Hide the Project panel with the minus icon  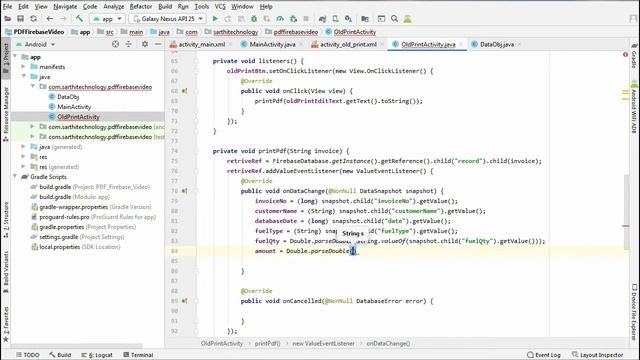click(x=158, y=44)
